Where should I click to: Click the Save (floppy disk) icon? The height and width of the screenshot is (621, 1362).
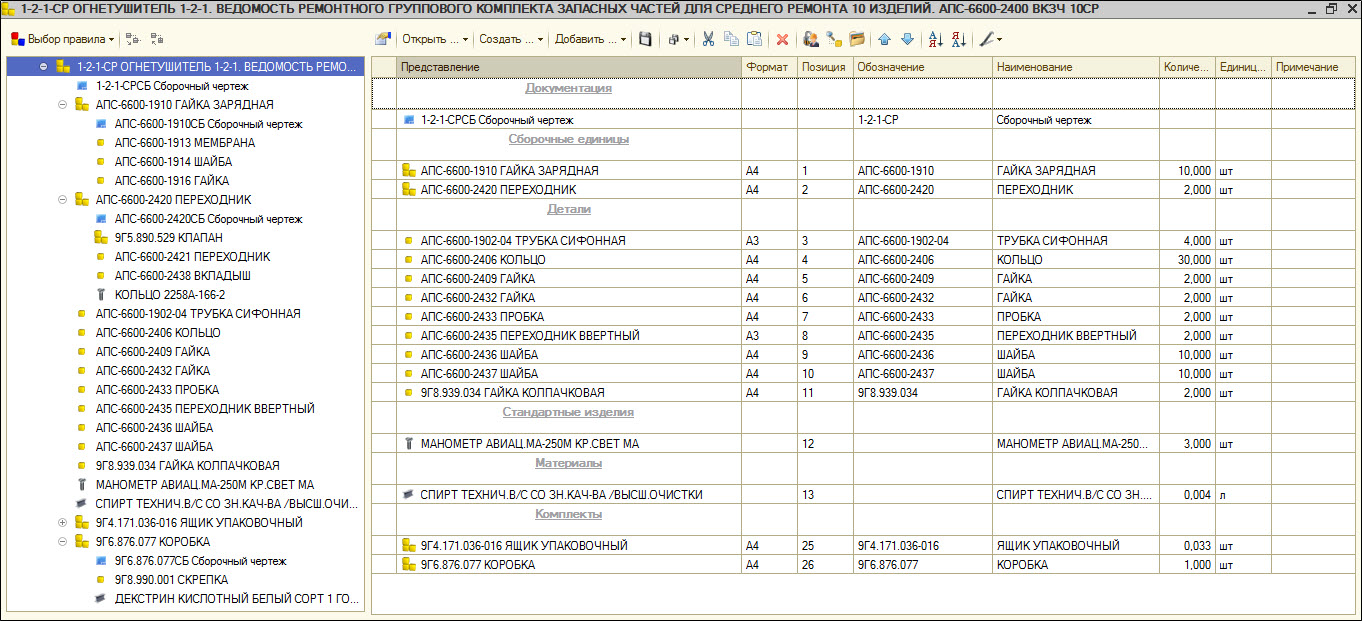pos(646,40)
